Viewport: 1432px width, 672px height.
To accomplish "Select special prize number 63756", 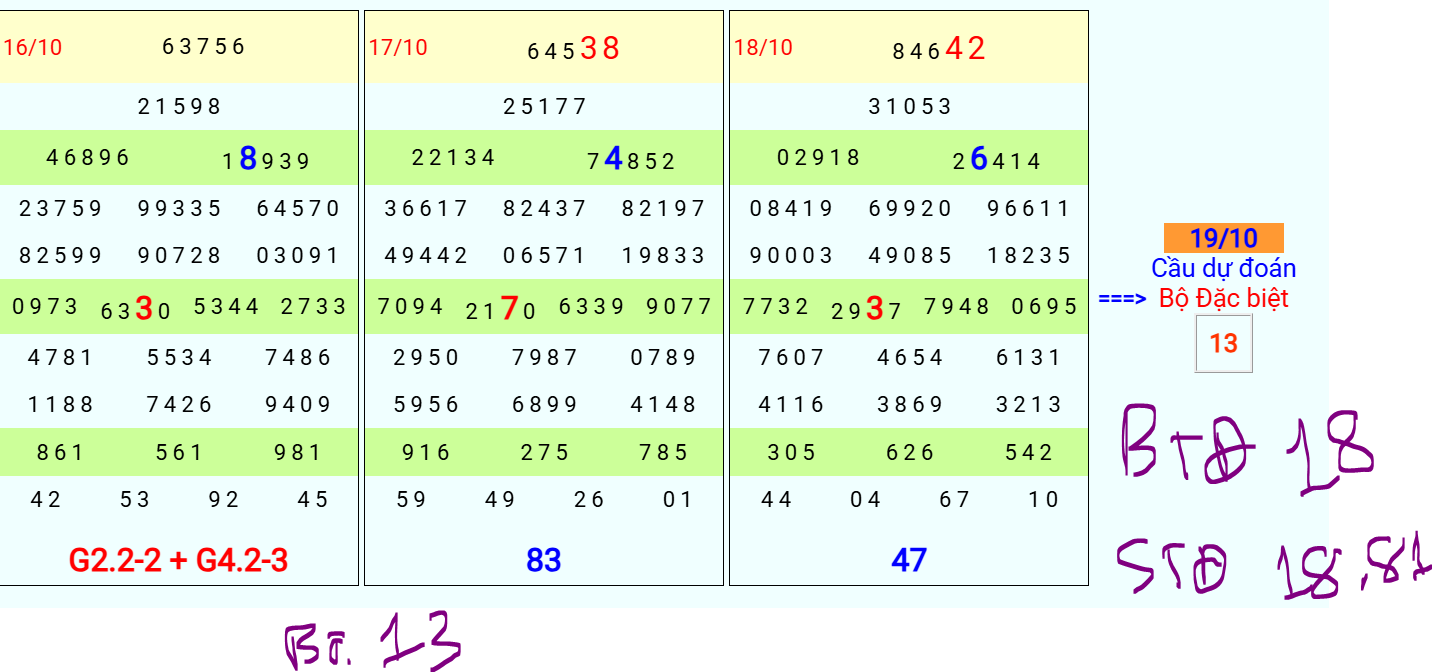I will [x=204, y=46].
